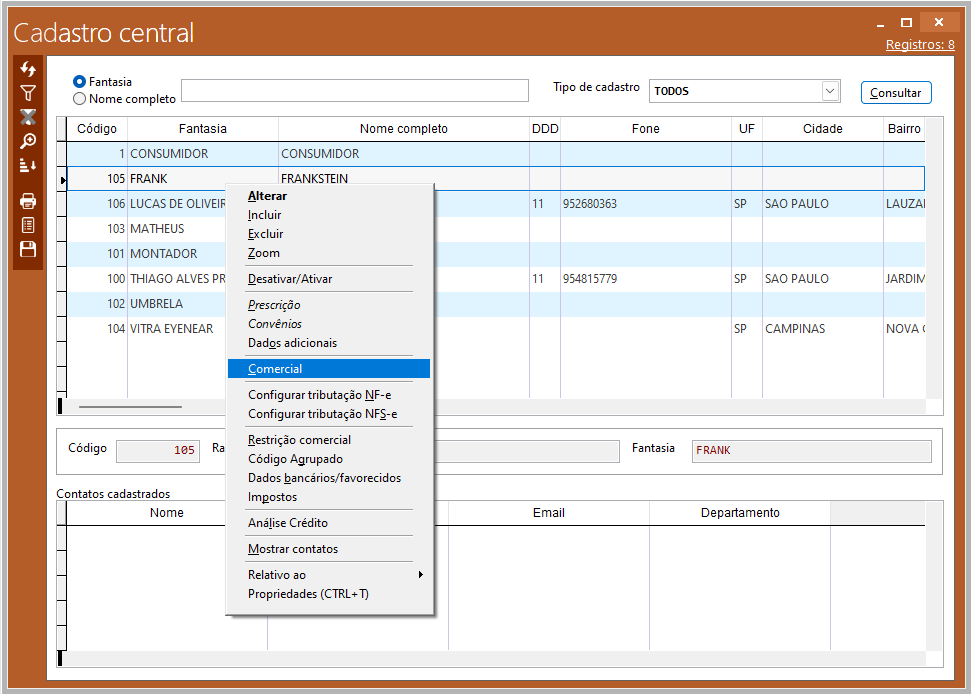Choose Comercial in the context menu
The image size is (971, 694).
pos(275,369)
